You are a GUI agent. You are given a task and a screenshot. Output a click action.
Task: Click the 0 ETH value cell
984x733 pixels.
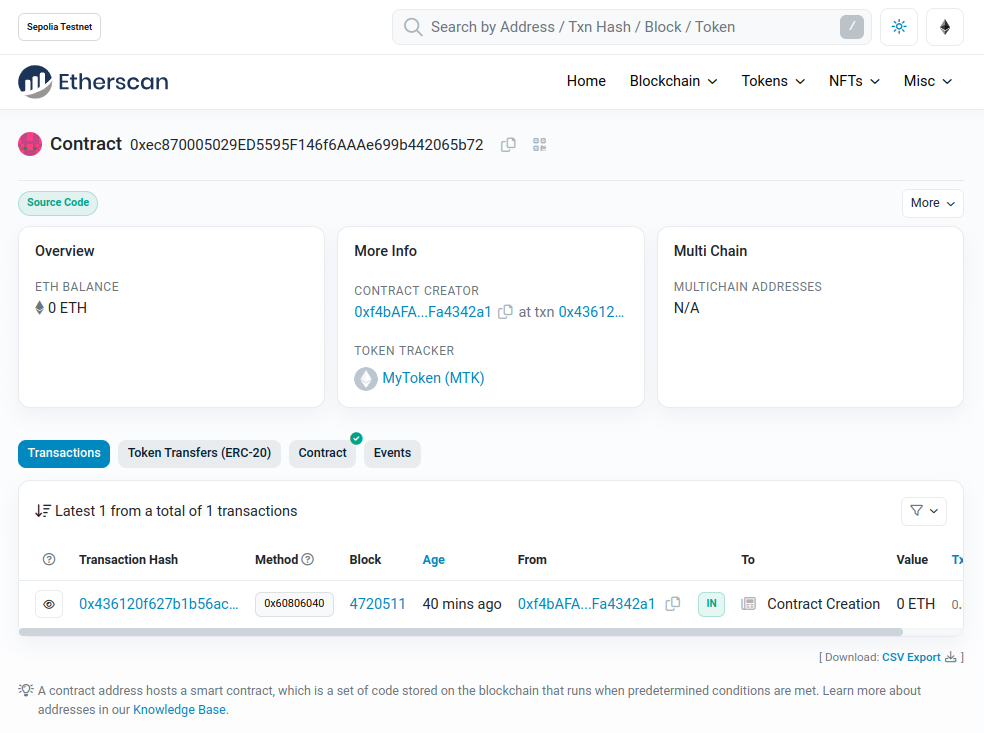click(916, 604)
